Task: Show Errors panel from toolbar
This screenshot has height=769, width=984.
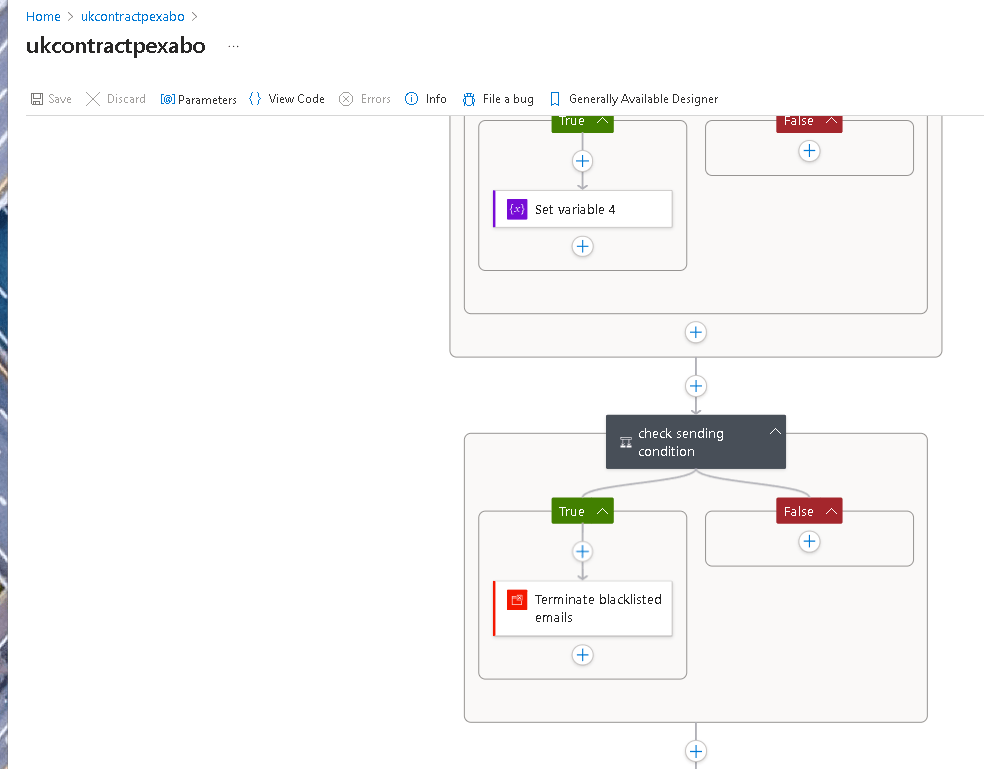Action: [365, 99]
